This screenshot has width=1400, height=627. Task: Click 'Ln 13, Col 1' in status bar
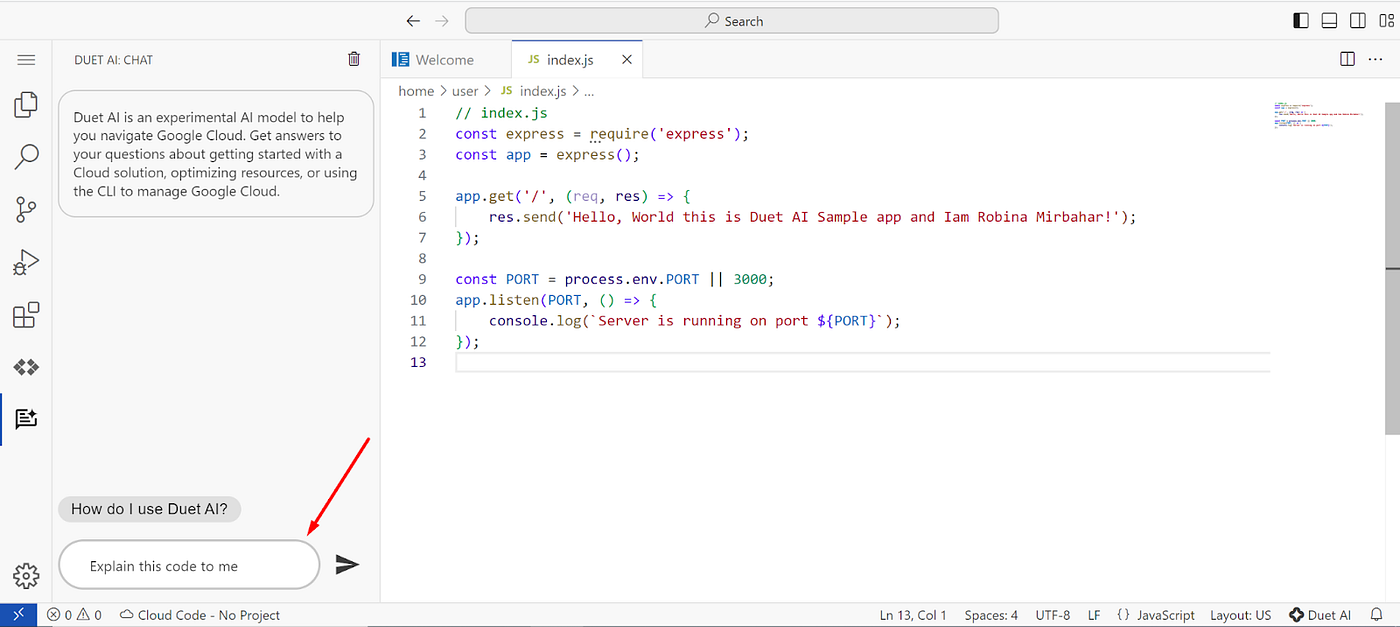pos(913,615)
